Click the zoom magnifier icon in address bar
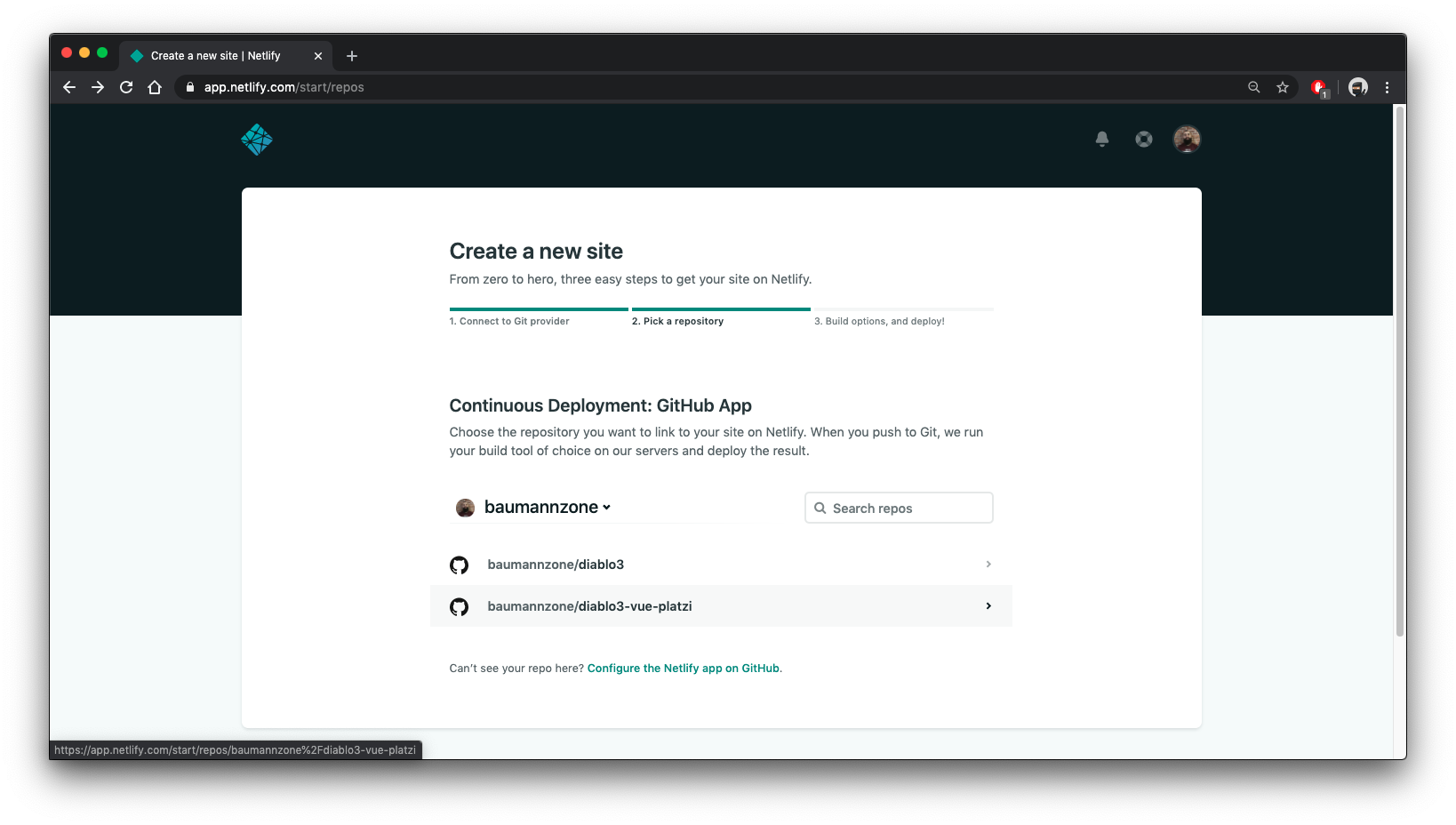The image size is (1456, 825). pyautogui.click(x=1253, y=87)
